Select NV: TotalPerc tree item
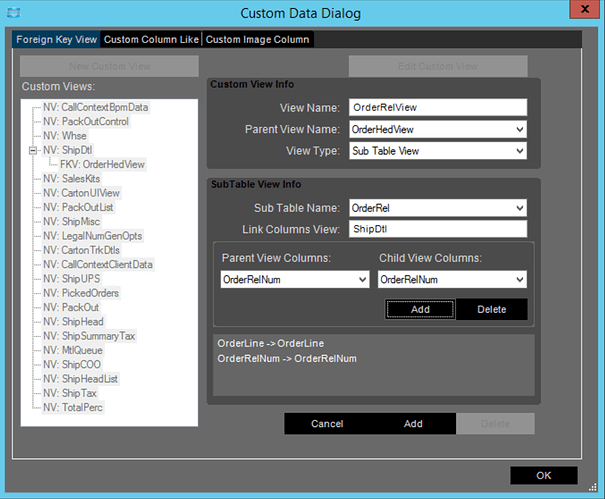The height and width of the screenshot is (499, 605). [x=73, y=407]
